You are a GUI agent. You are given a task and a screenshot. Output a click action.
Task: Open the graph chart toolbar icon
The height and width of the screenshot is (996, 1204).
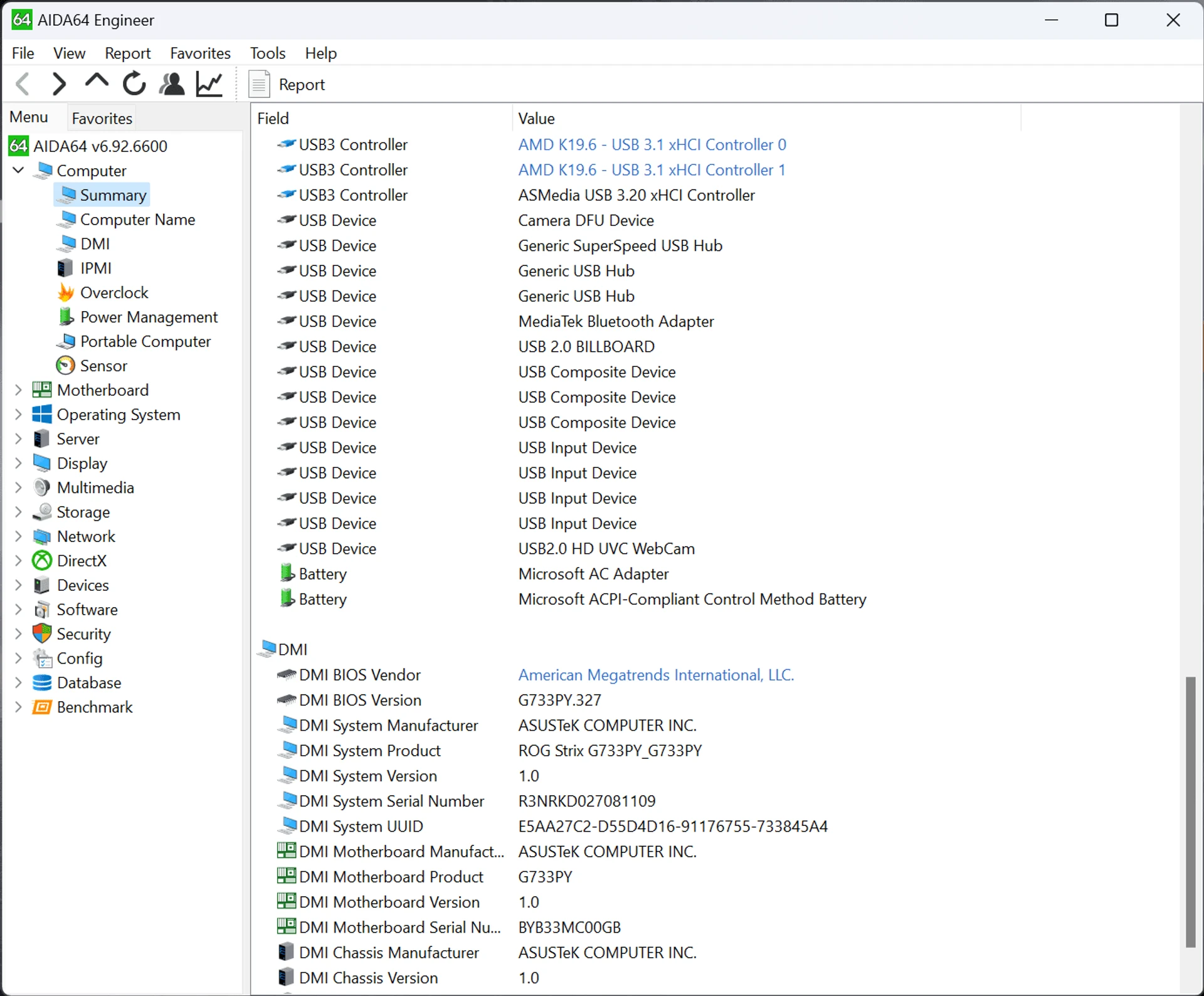(x=209, y=83)
